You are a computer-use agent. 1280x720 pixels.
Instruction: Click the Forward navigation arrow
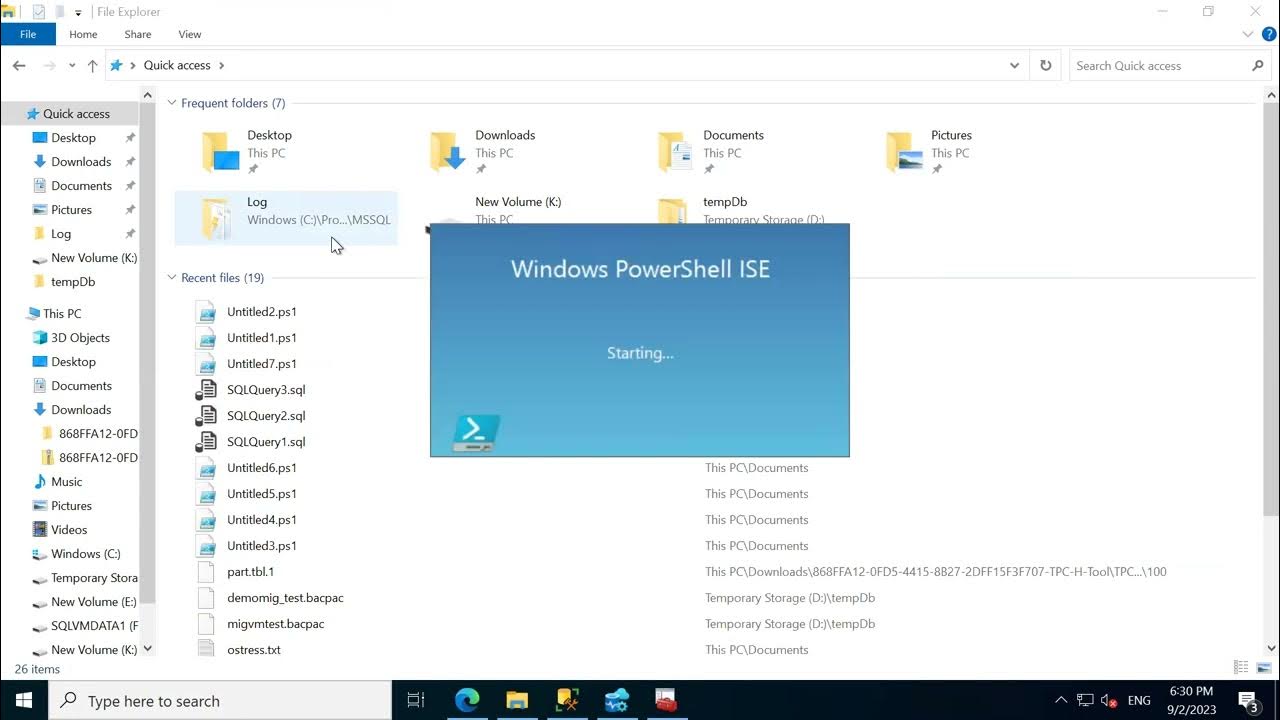click(49, 65)
